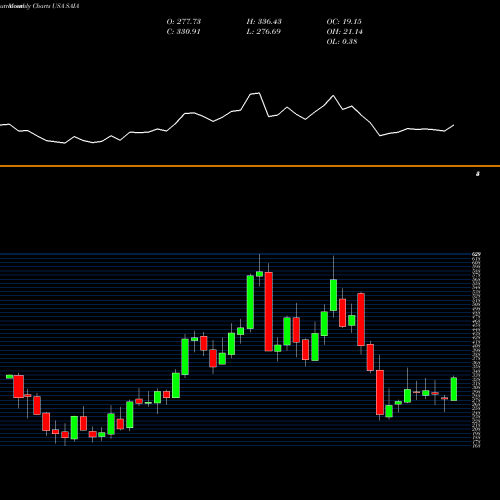
Task: Select the high value 'H: 336.43'
Action: pyautogui.click(x=264, y=22)
